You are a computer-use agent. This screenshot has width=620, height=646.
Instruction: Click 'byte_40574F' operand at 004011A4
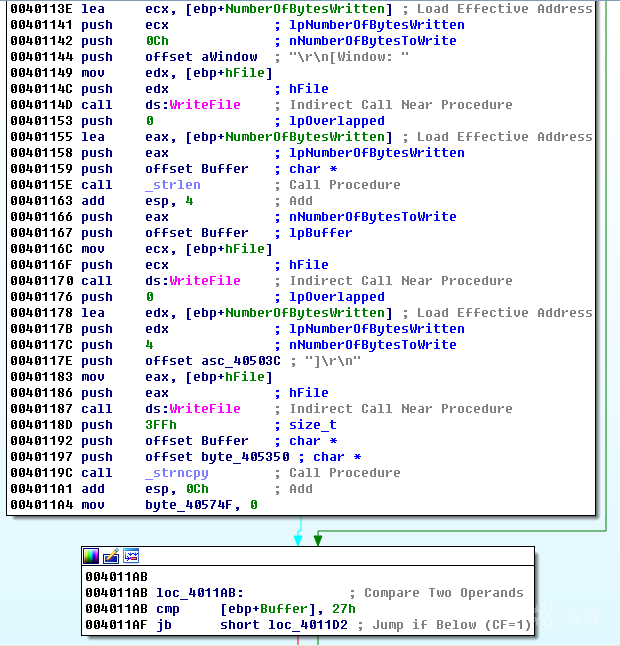[x=188, y=505]
